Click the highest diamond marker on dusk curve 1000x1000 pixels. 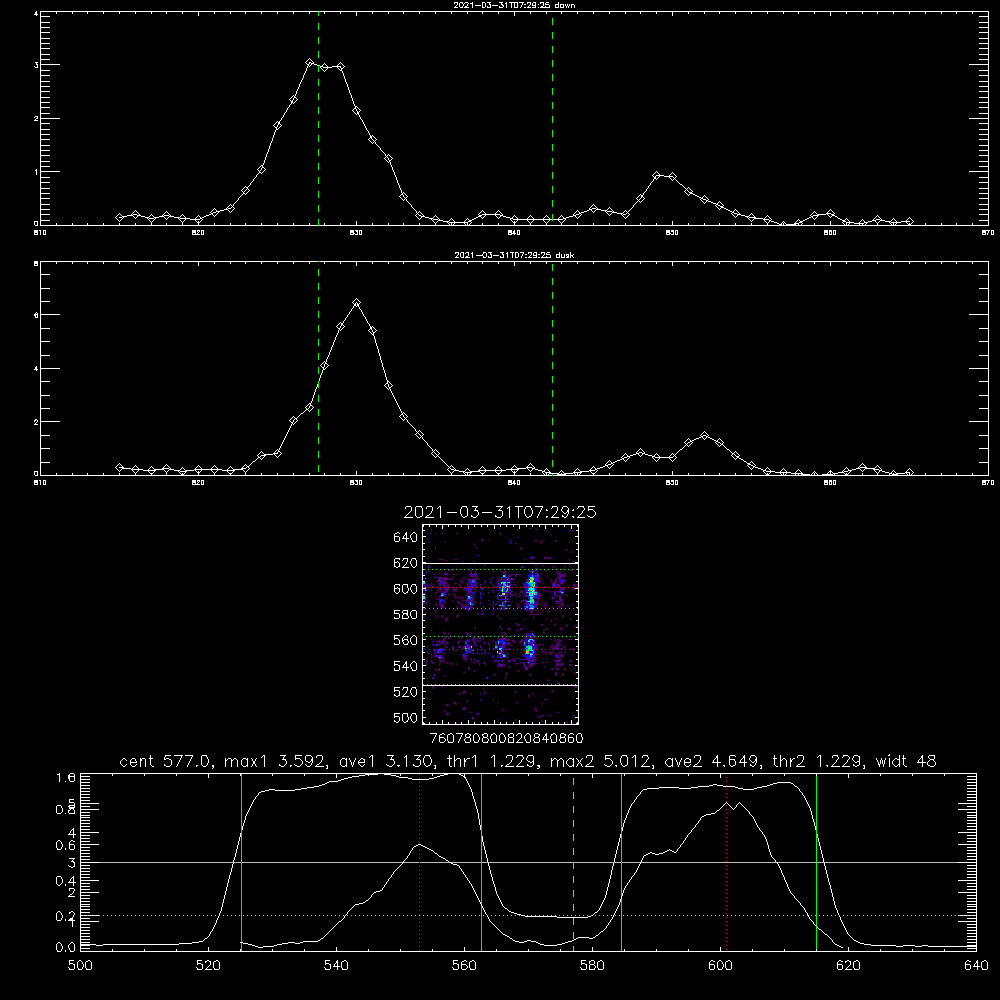(x=357, y=303)
